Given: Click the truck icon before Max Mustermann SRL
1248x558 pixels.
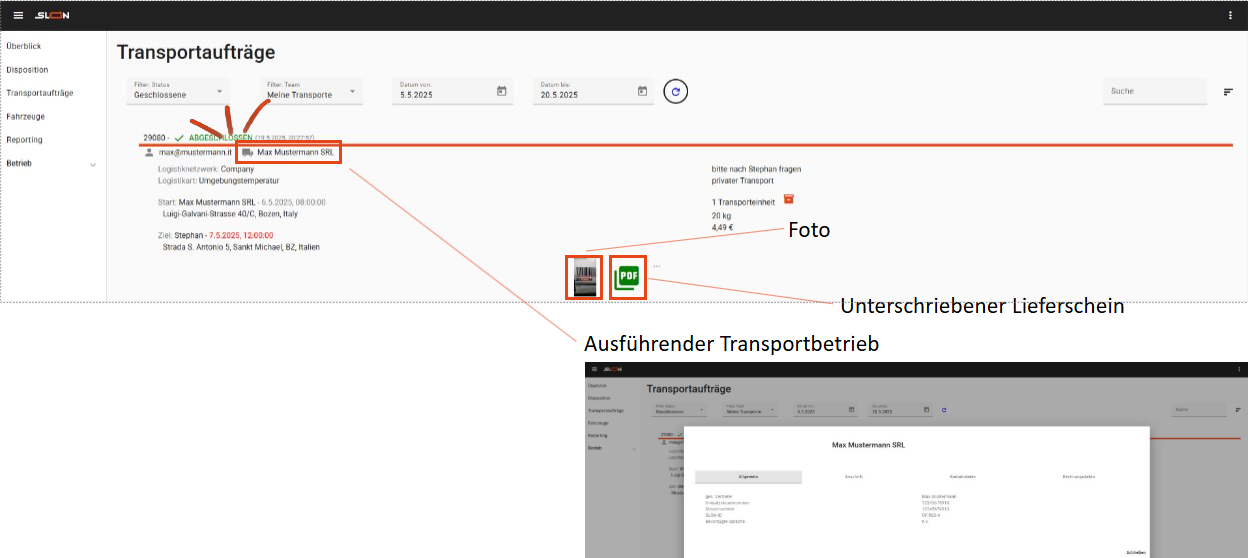Looking at the screenshot, I should coord(247,153).
